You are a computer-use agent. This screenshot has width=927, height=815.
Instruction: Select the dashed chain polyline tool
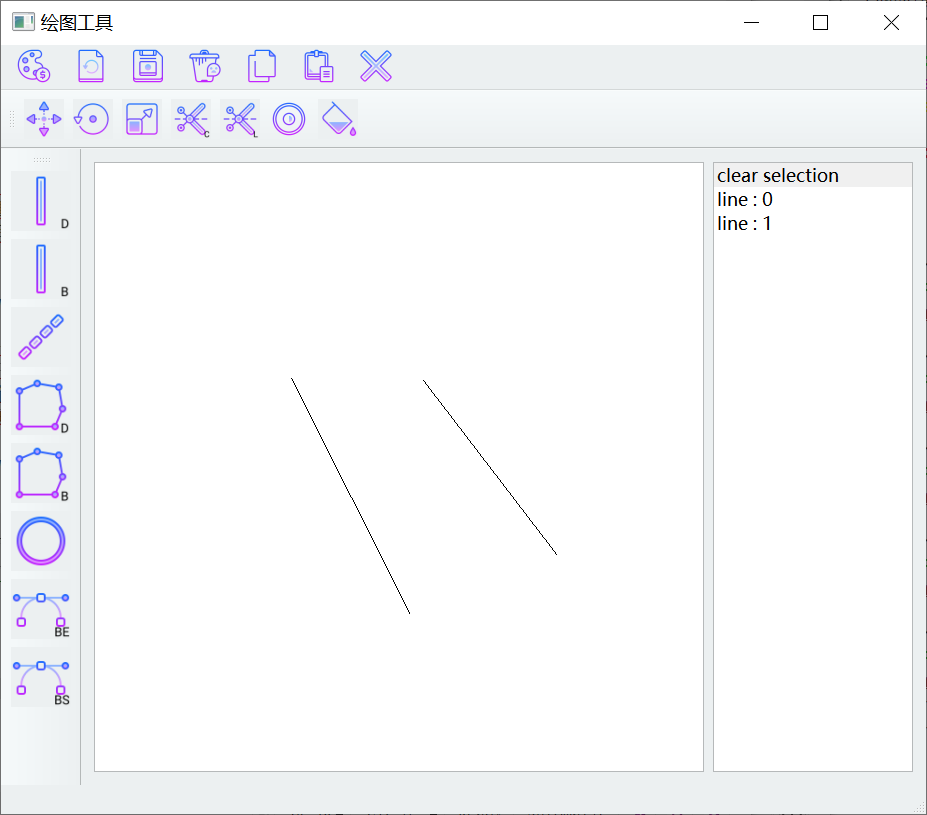pos(41,337)
